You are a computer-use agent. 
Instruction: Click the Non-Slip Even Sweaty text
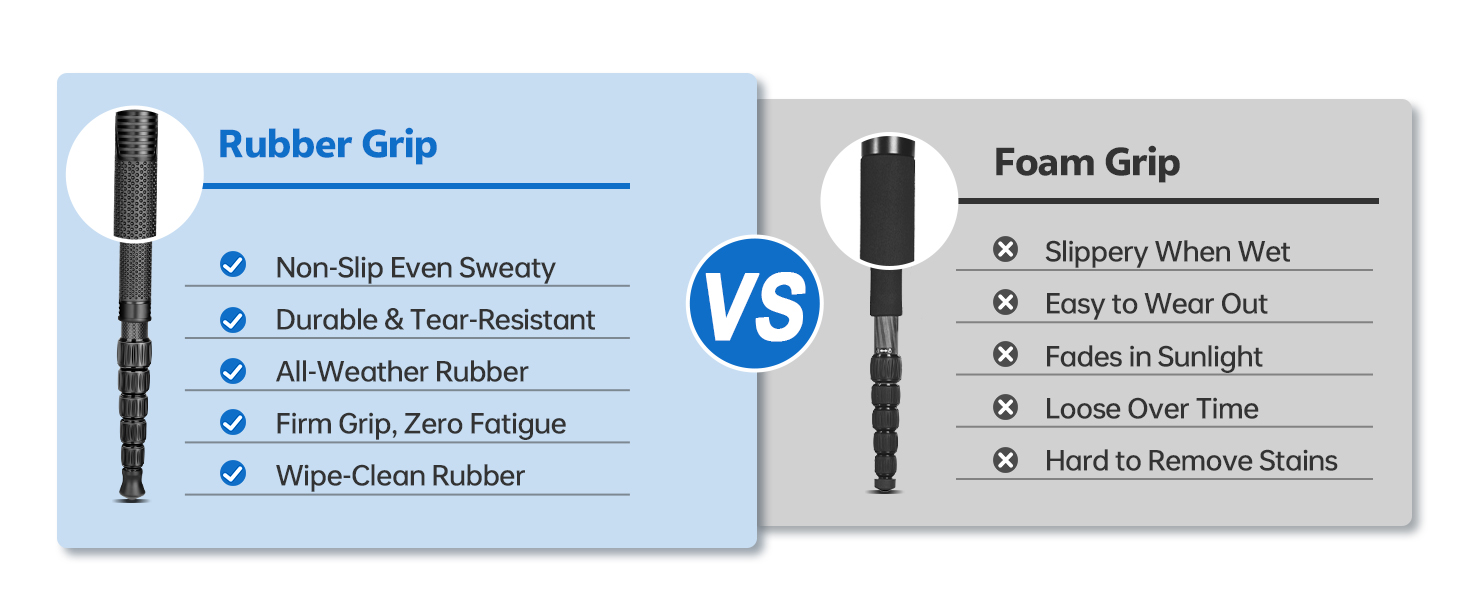click(x=415, y=268)
